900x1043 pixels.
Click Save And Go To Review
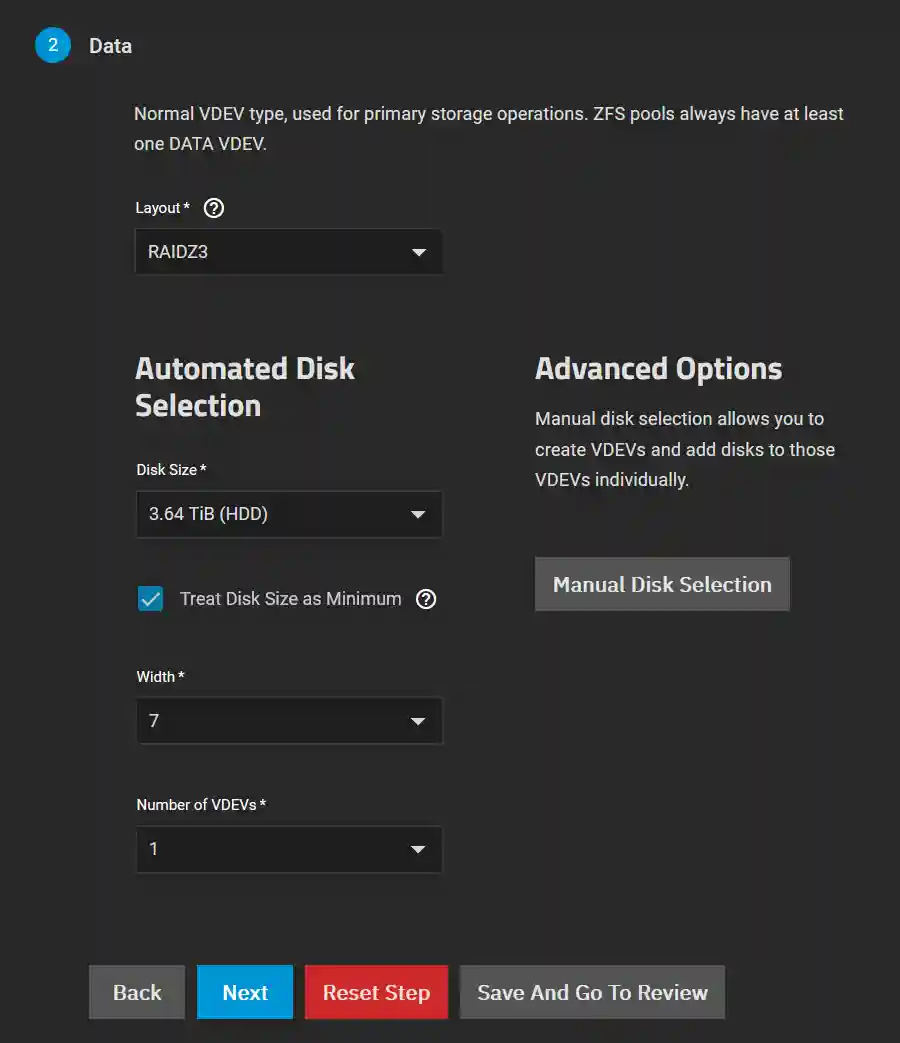coord(592,992)
